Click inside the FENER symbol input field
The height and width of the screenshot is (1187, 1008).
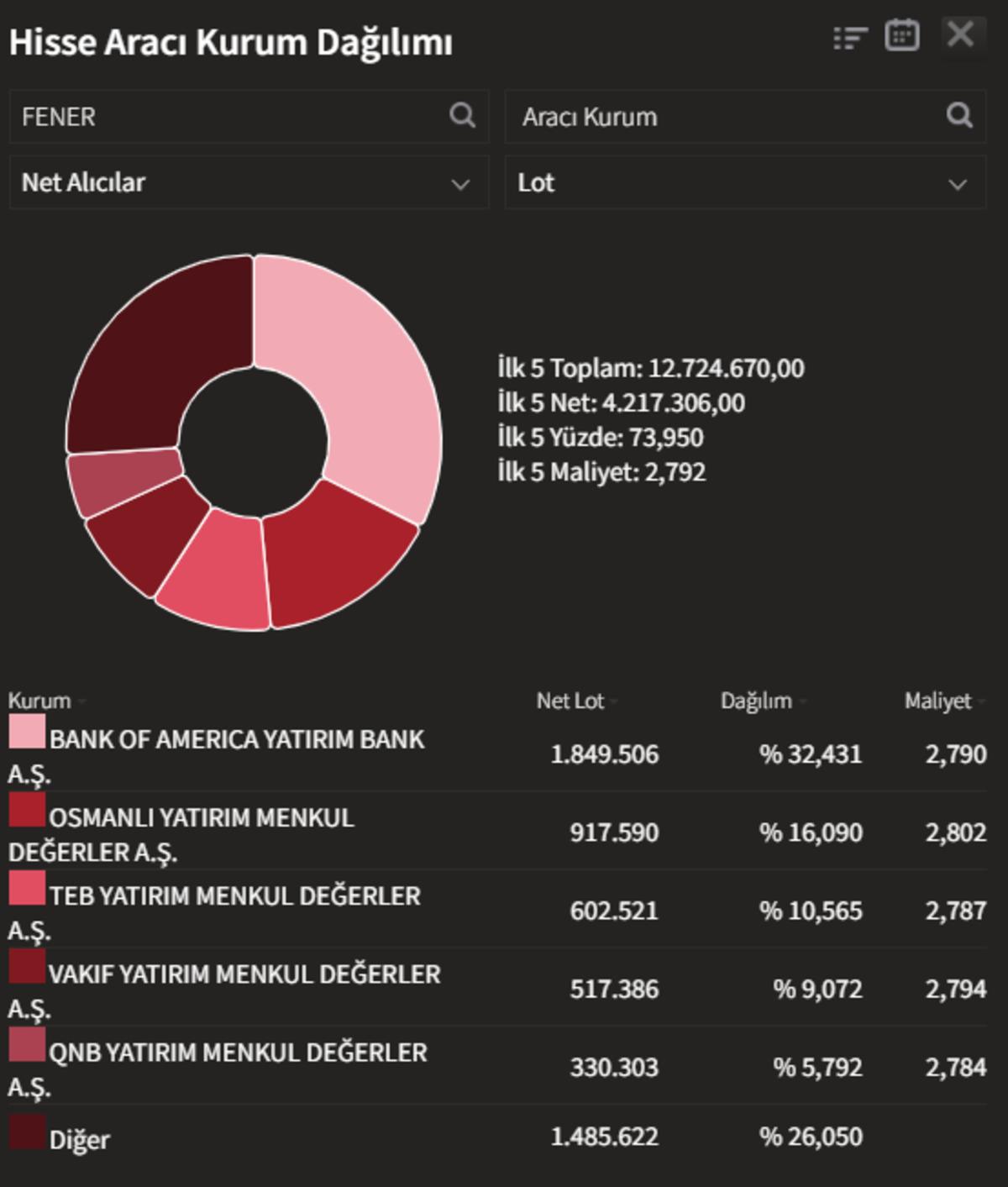168,117
